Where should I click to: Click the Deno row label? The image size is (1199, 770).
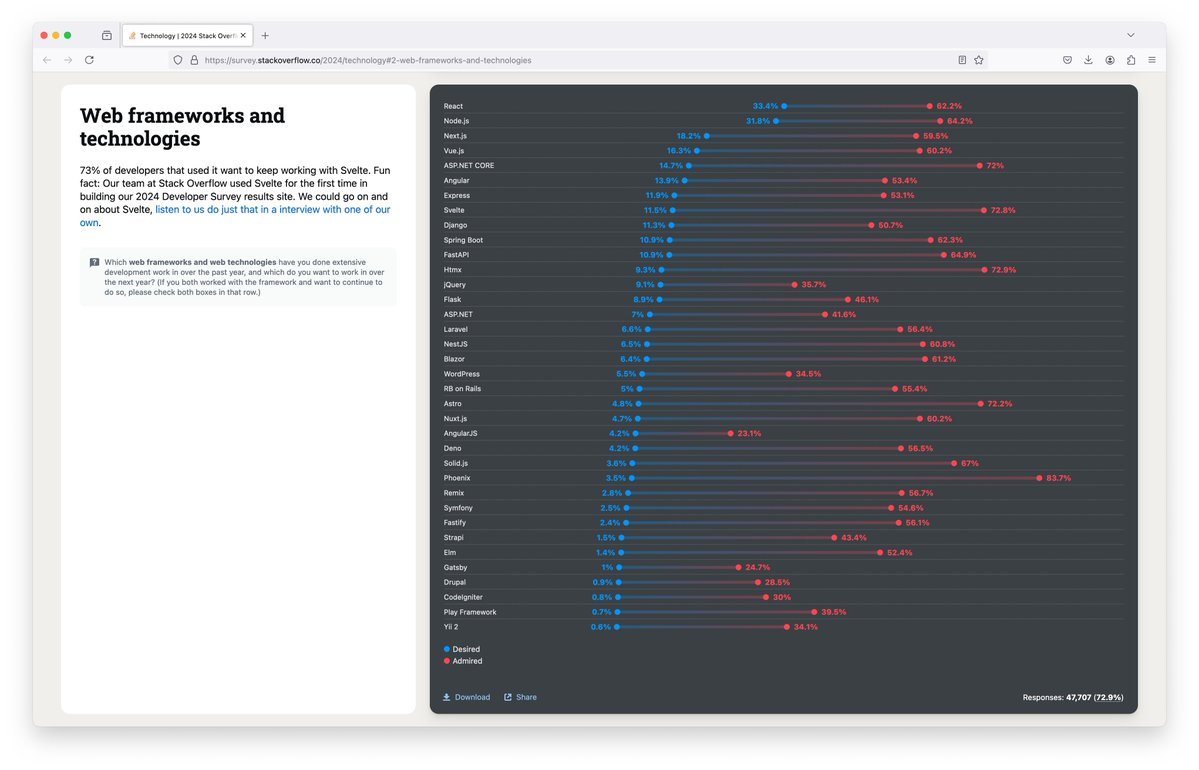click(453, 449)
